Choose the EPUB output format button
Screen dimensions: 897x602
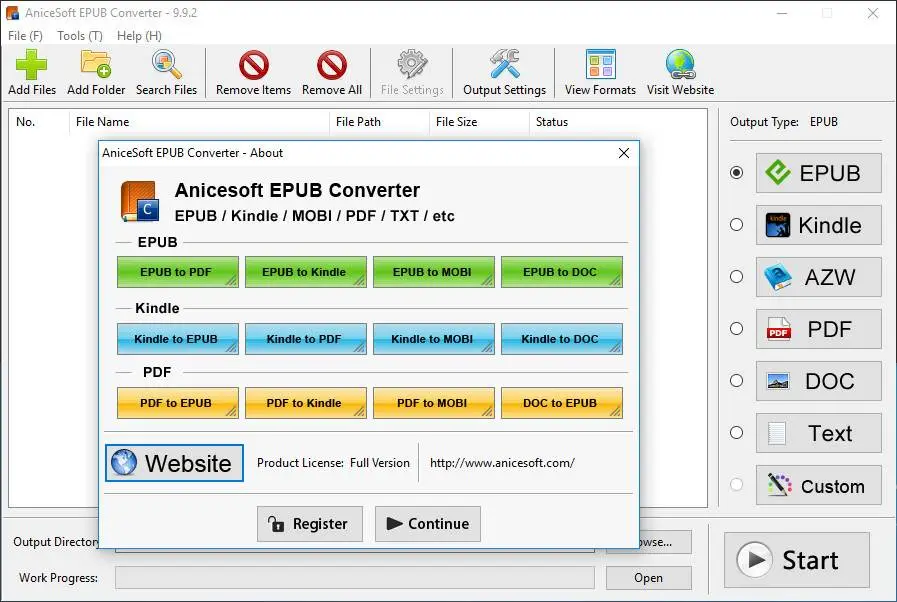coord(819,173)
